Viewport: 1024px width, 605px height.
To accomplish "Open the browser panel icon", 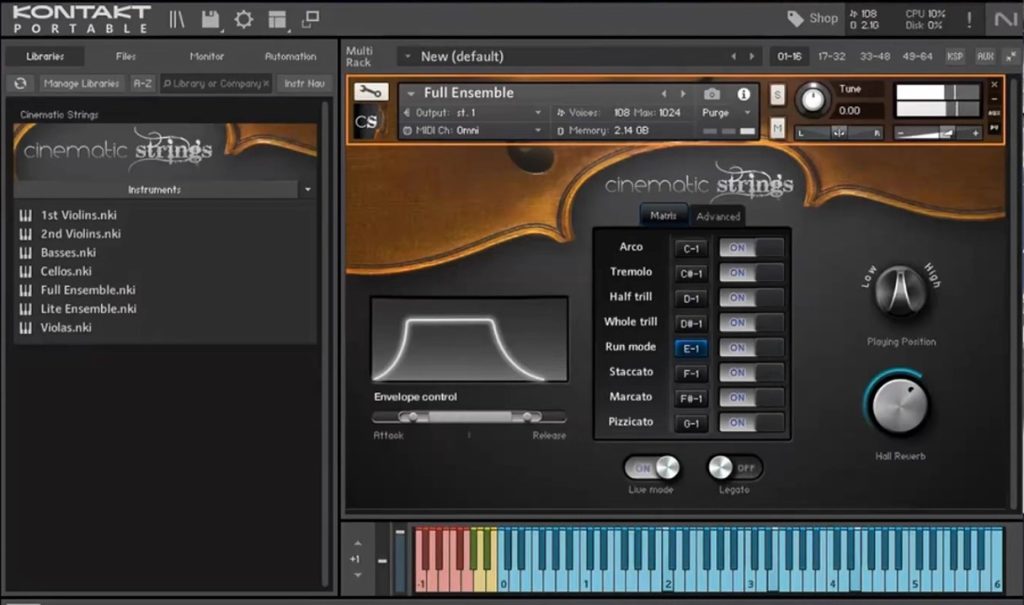I will 177,19.
